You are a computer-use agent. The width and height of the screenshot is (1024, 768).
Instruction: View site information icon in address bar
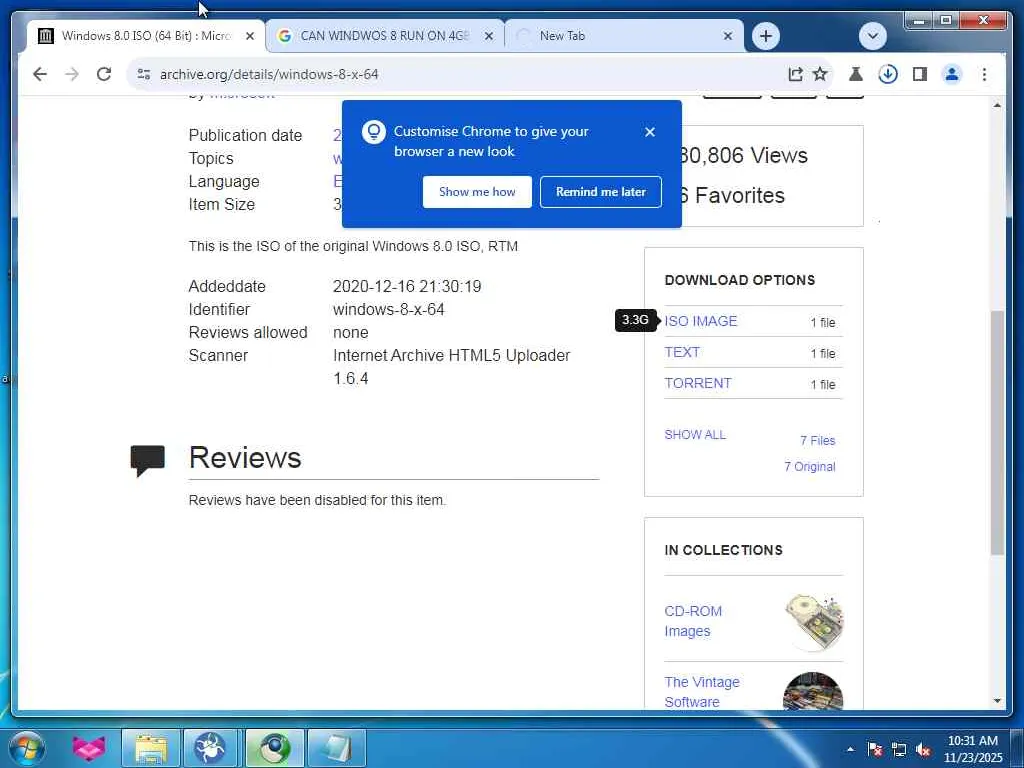point(144,74)
